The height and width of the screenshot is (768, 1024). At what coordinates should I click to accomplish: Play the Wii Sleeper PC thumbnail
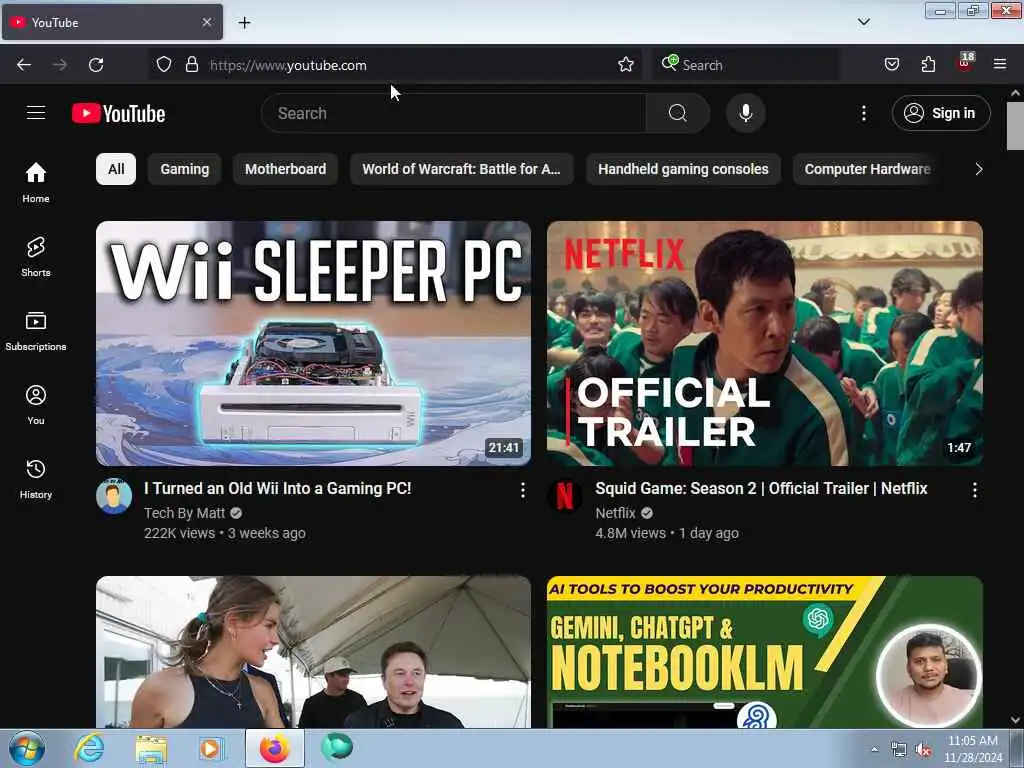[x=313, y=344]
